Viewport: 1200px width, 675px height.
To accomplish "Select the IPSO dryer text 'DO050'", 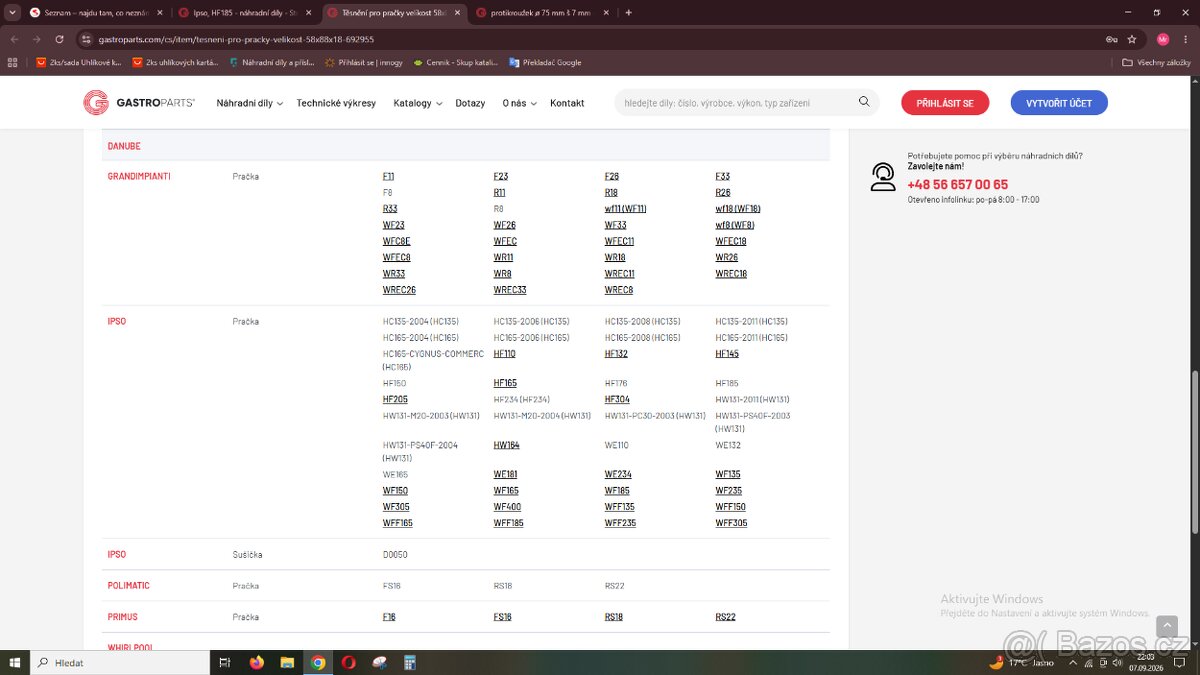I will click(395, 555).
